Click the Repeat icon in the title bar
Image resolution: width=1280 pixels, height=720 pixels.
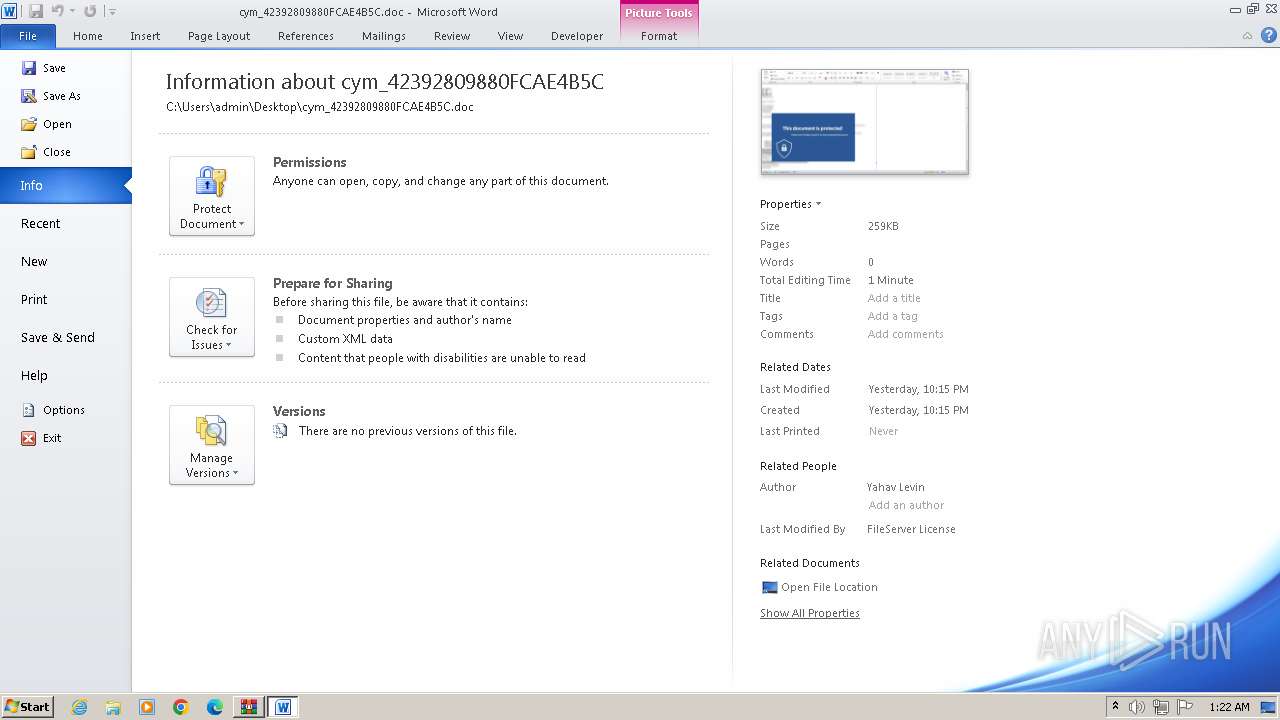[x=90, y=11]
